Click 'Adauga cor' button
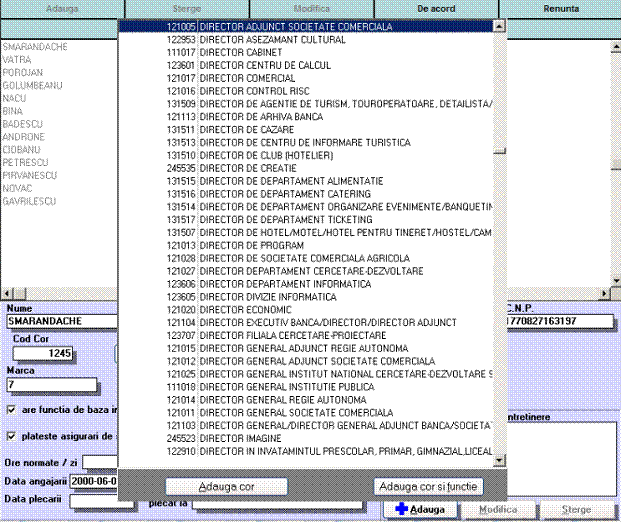624x522 pixels. pyautogui.click(x=226, y=486)
